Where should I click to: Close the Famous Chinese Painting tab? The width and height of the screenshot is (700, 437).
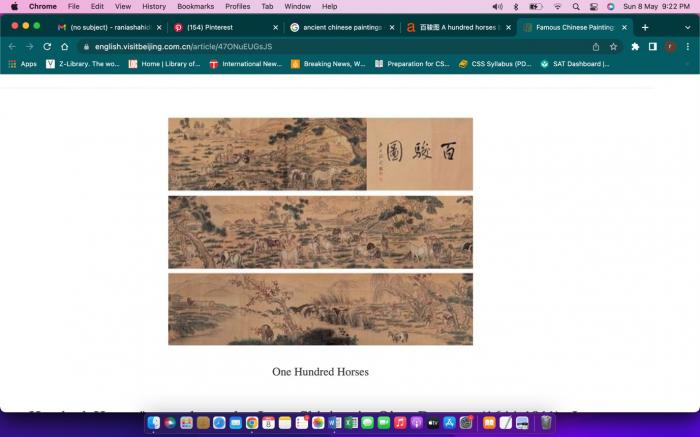[x=625, y=28]
